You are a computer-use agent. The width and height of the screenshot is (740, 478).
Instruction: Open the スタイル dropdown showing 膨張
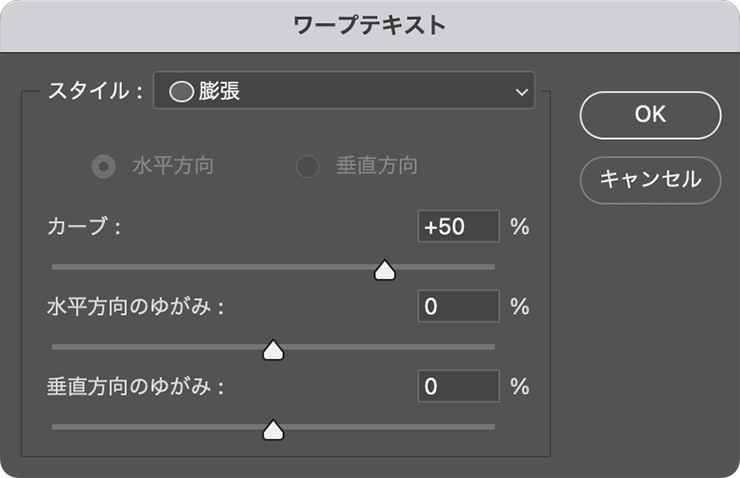click(x=343, y=92)
